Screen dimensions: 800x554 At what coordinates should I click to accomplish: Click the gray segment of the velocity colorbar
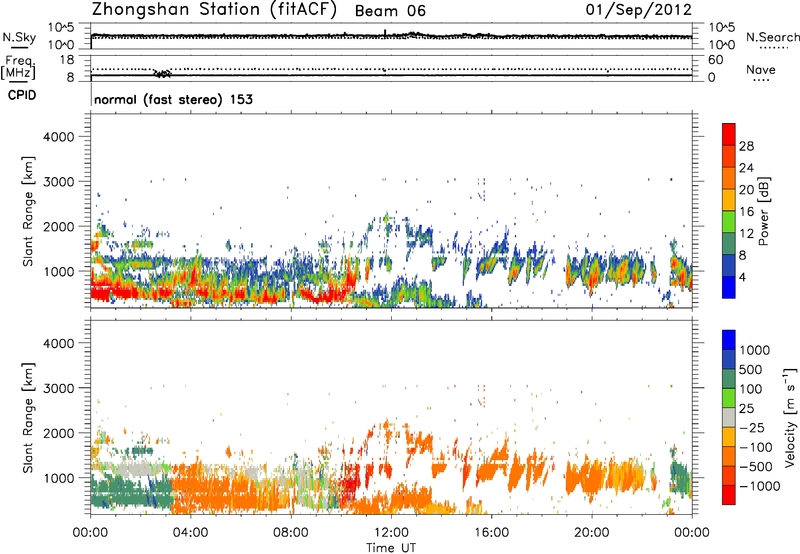[x=729, y=417]
